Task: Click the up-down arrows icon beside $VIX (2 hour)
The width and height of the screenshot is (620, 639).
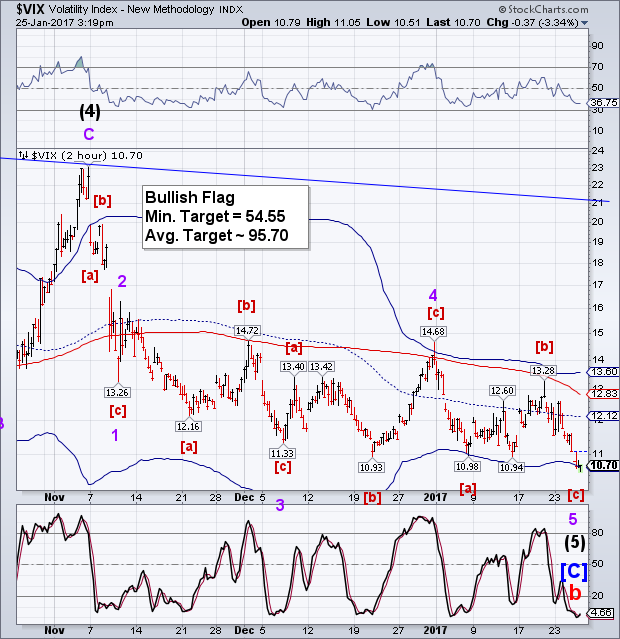Action: coord(24,155)
